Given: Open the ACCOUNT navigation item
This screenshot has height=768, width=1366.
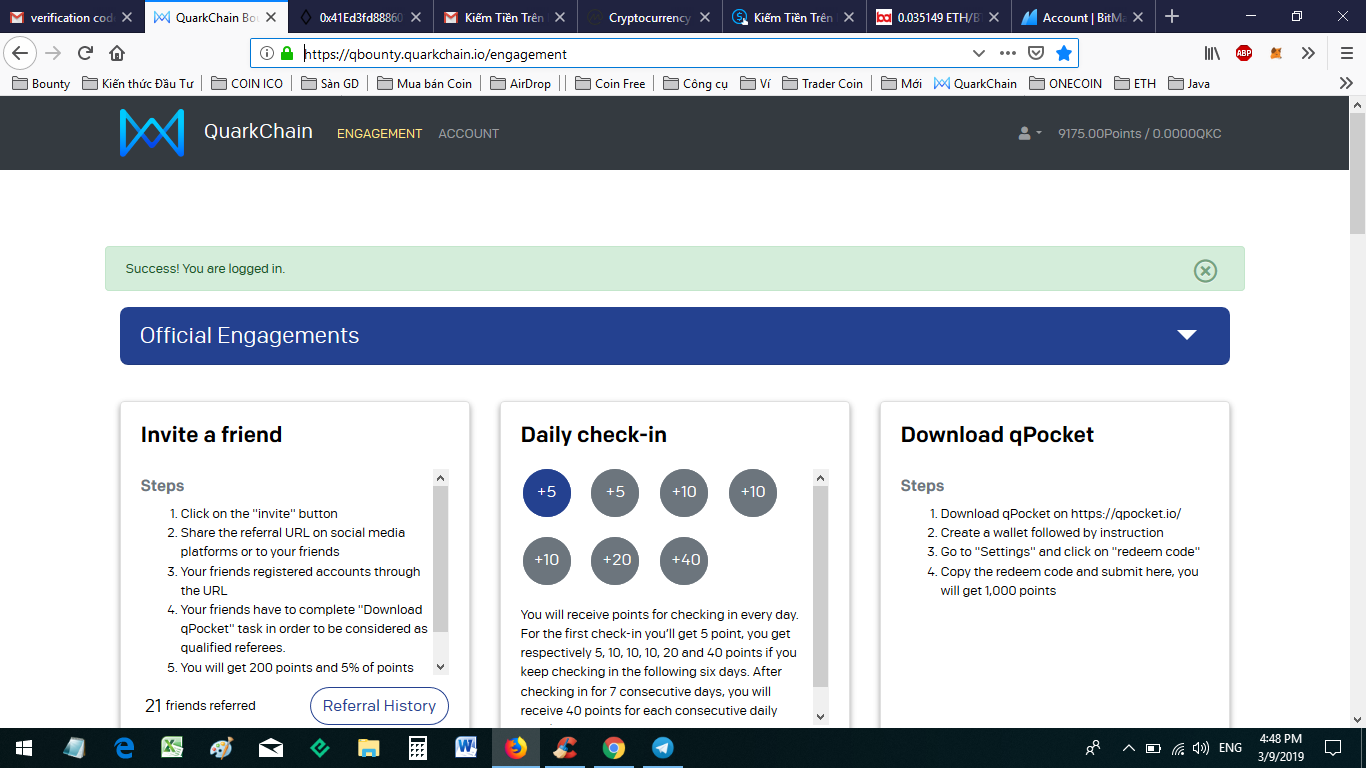Looking at the screenshot, I should coord(468,134).
